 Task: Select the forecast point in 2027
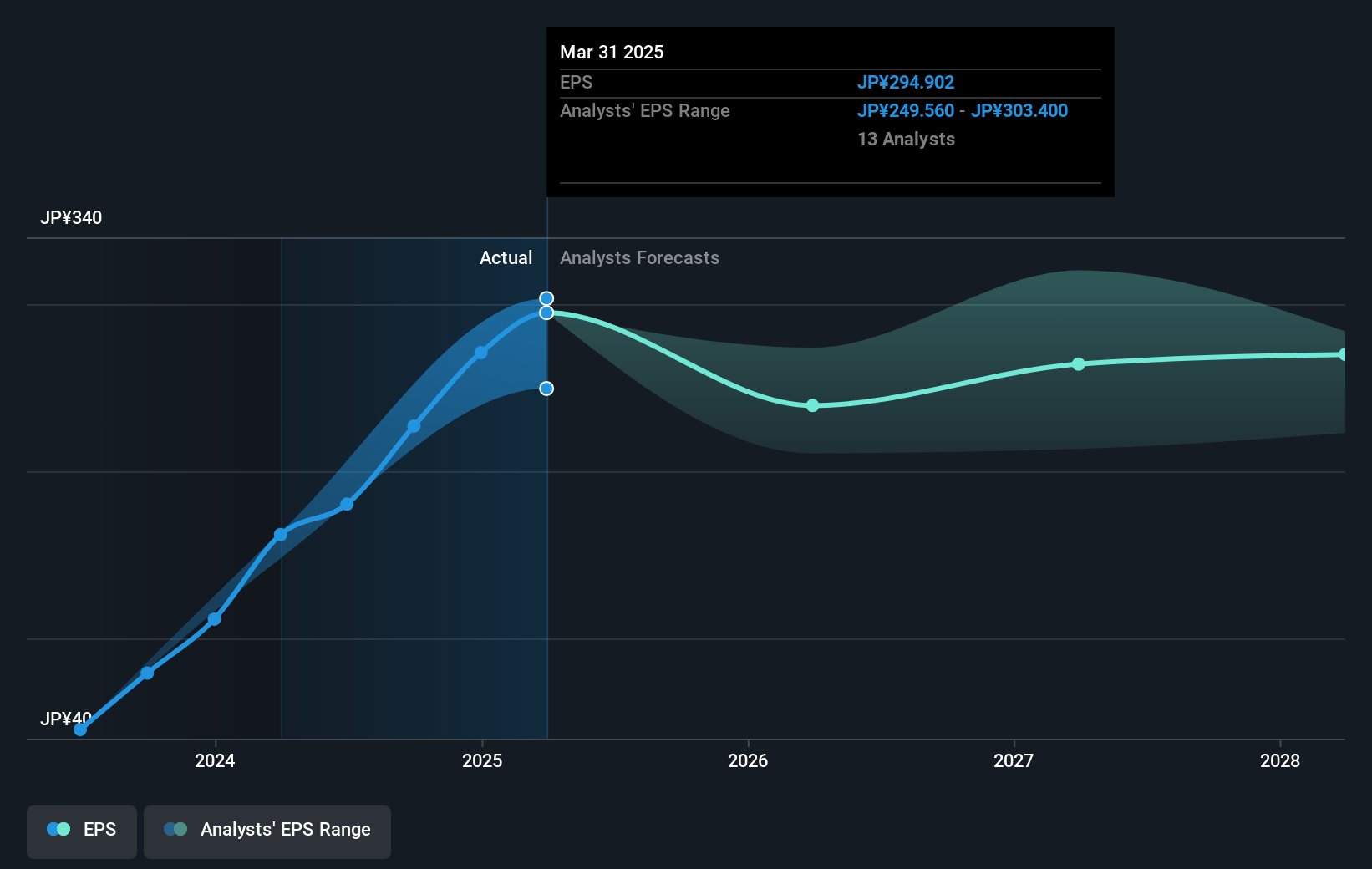(1079, 364)
